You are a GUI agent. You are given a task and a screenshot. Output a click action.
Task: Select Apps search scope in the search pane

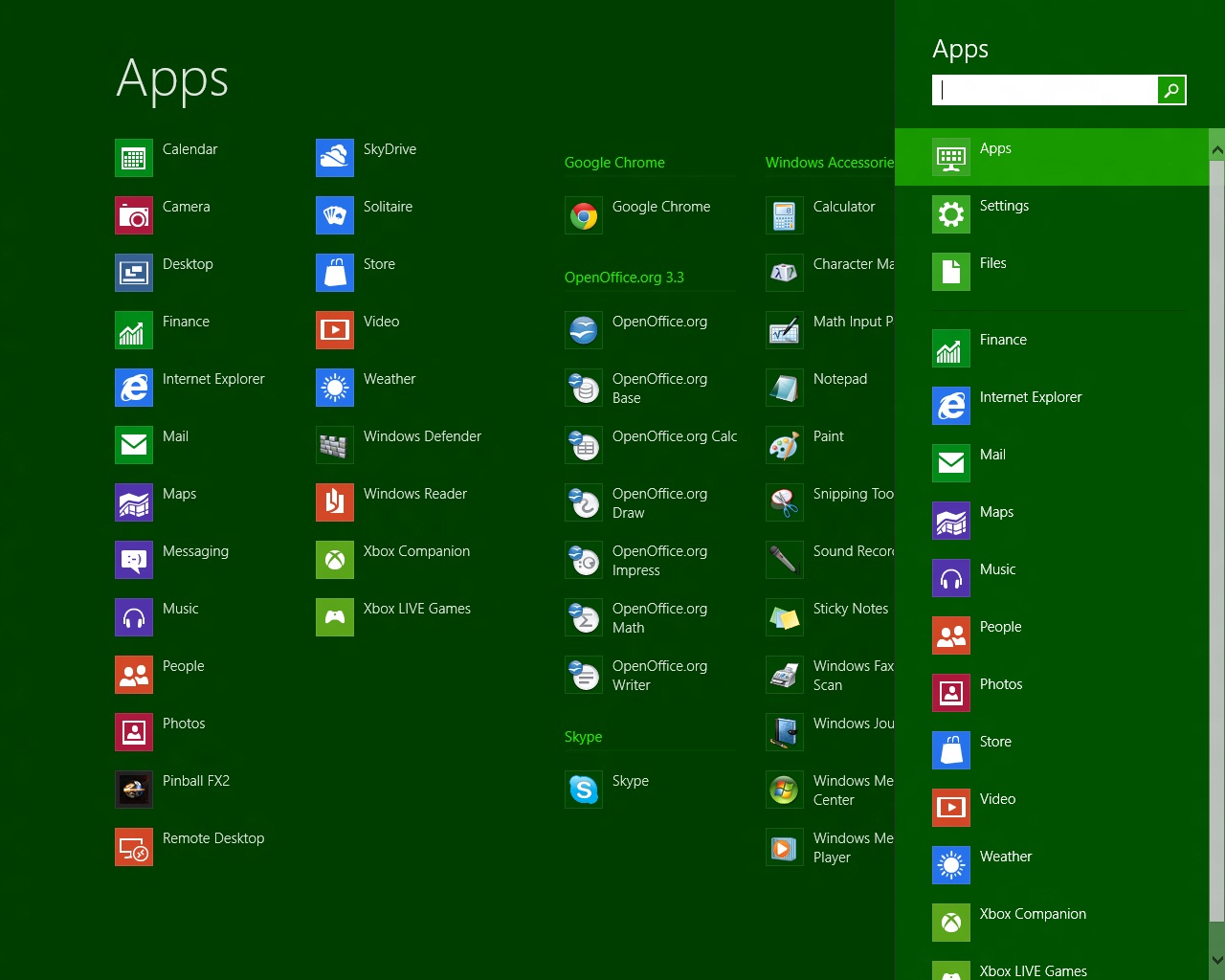[x=1052, y=157]
